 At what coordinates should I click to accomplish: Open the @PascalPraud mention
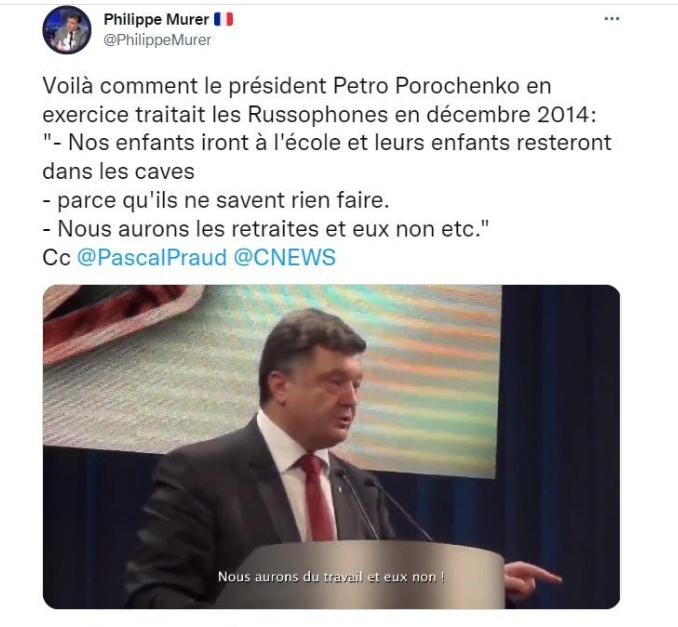(x=152, y=257)
